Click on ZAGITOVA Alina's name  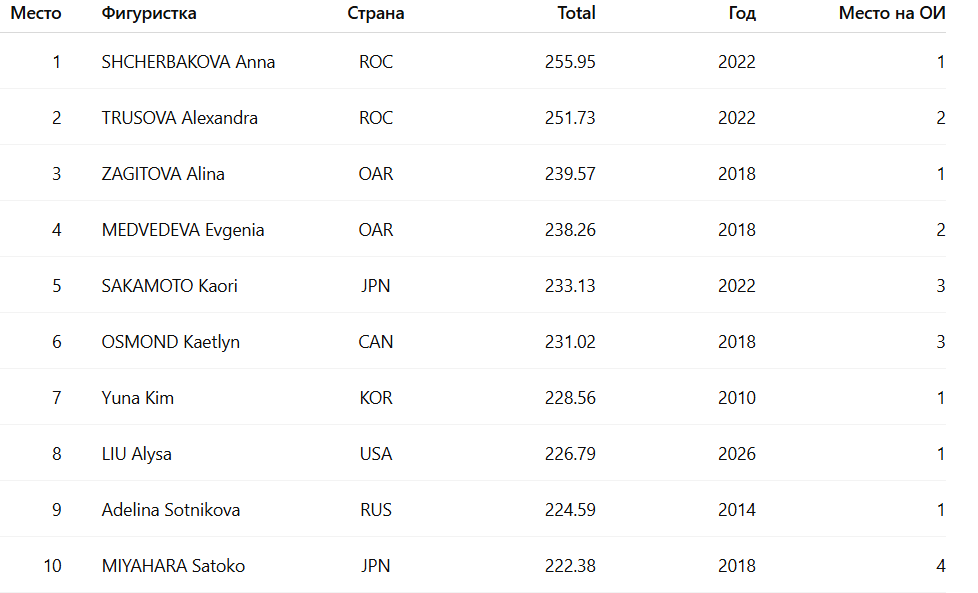[x=163, y=174]
